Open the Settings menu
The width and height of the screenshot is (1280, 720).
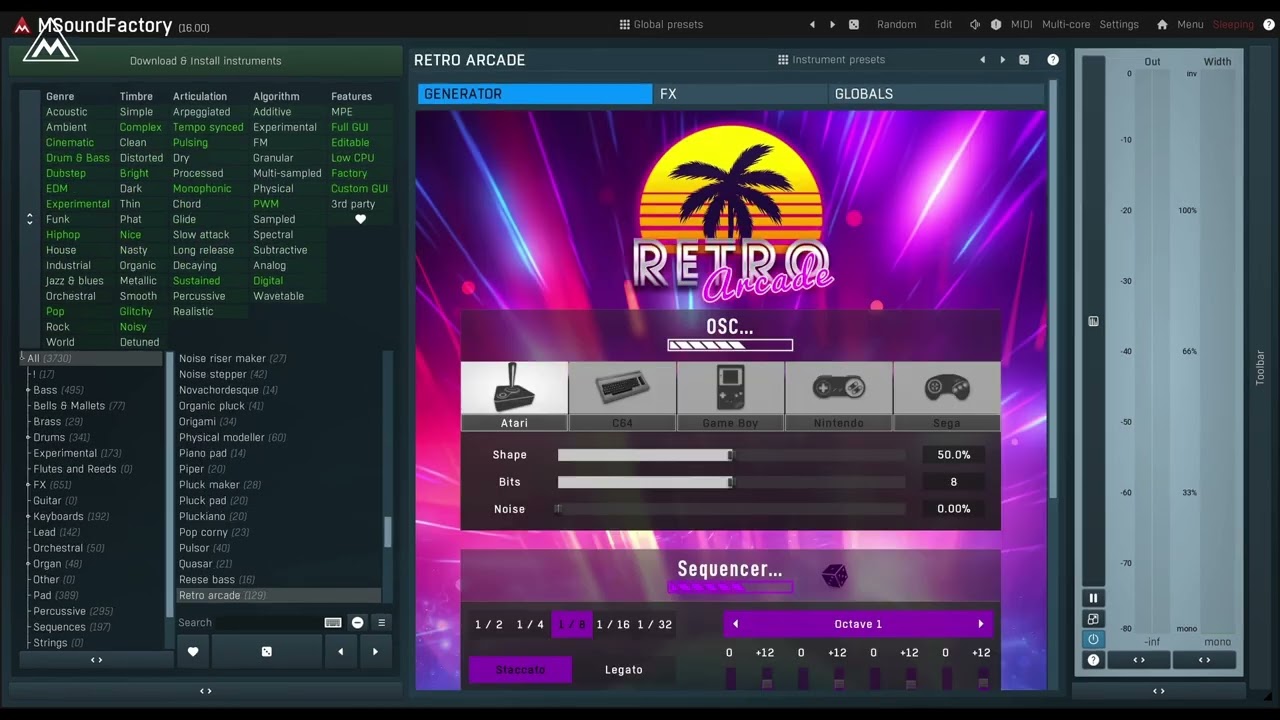[x=1119, y=24]
